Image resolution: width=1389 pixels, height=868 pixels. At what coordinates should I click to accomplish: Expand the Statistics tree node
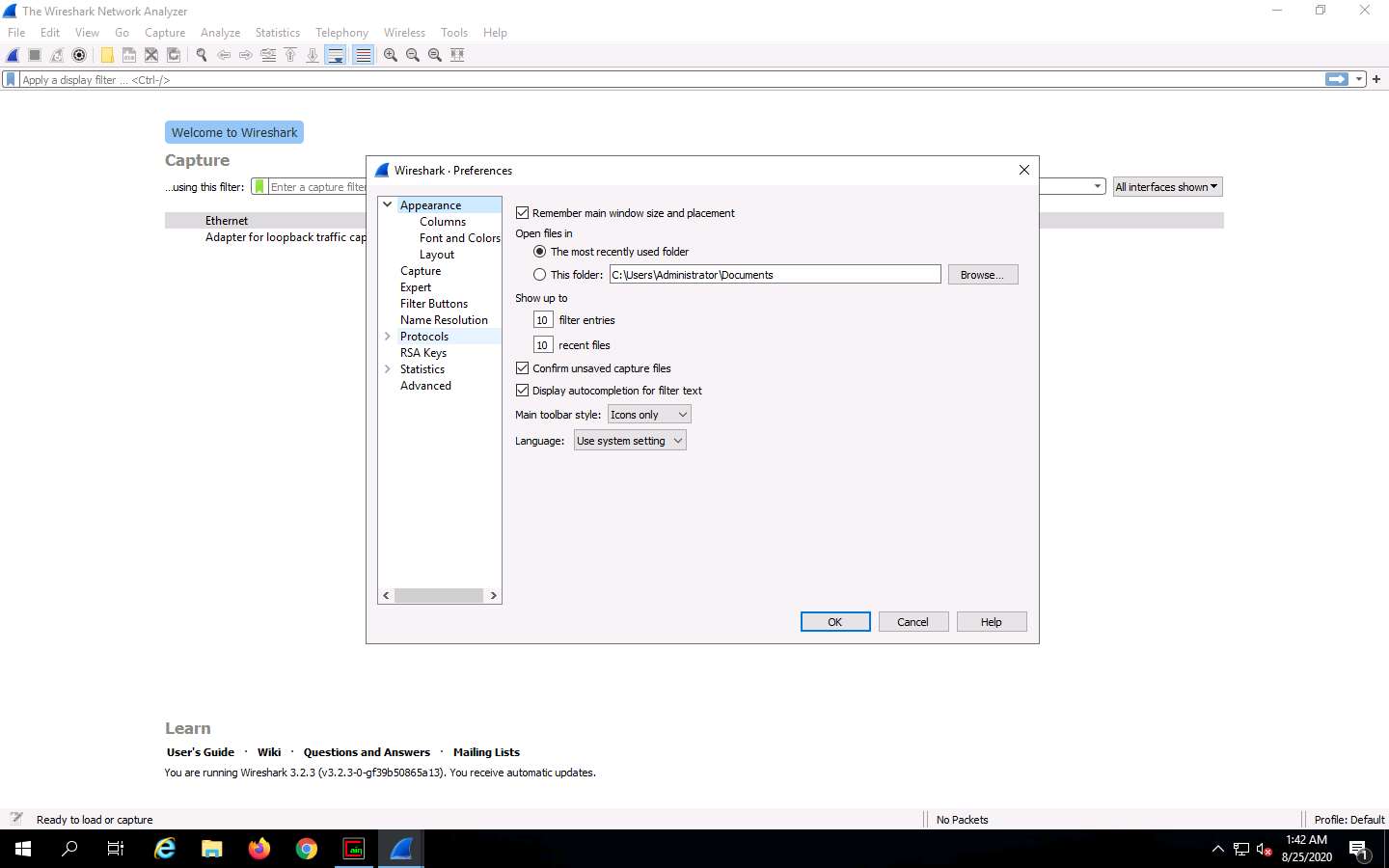tap(388, 369)
